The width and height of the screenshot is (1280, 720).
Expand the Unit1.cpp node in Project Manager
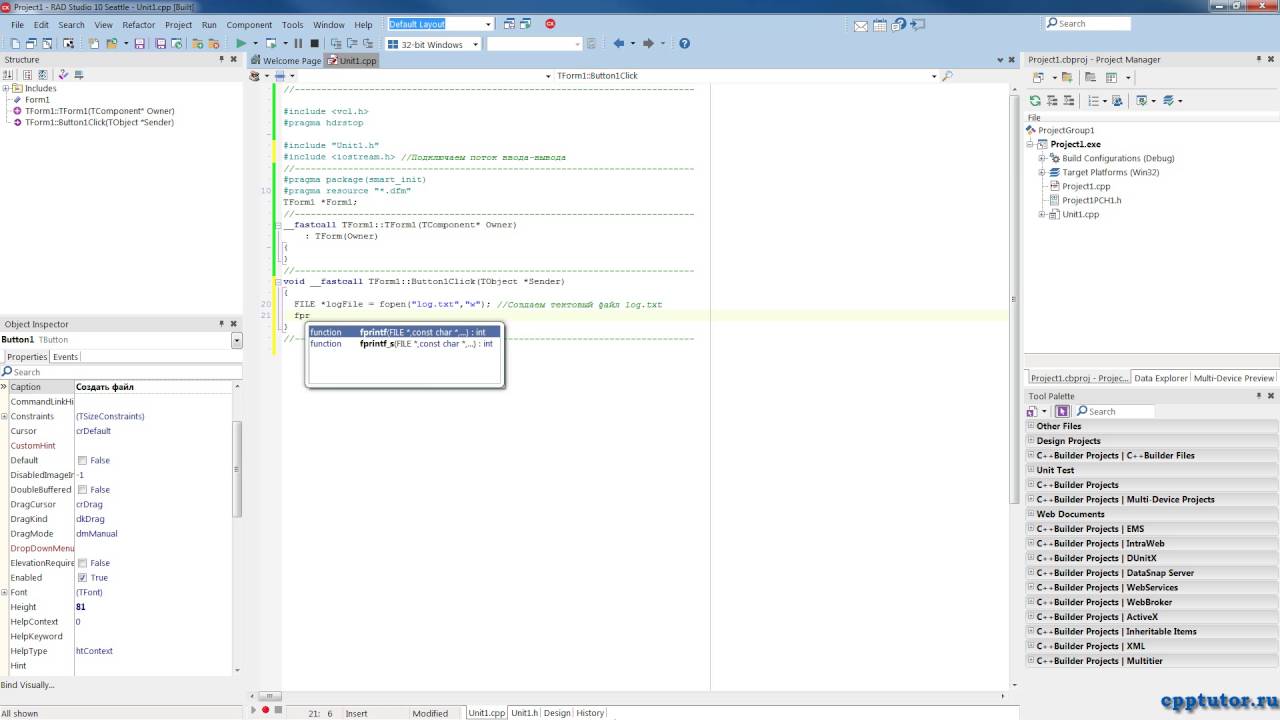(1042, 214)
